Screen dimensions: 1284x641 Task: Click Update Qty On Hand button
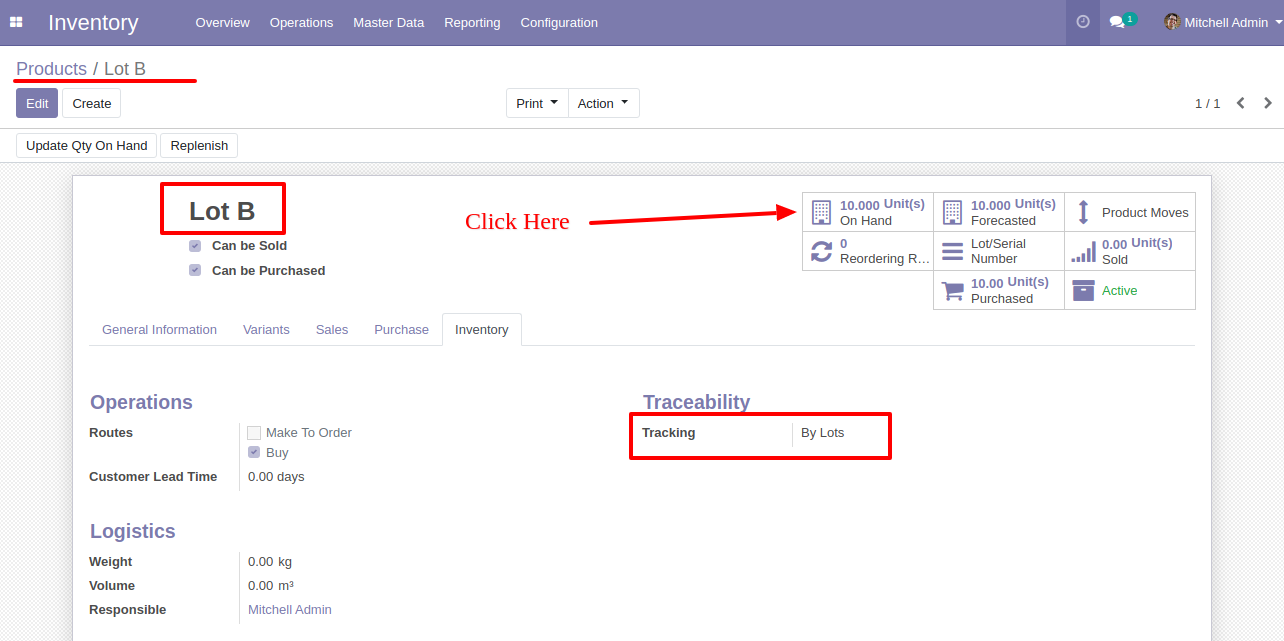pos(87,146)
